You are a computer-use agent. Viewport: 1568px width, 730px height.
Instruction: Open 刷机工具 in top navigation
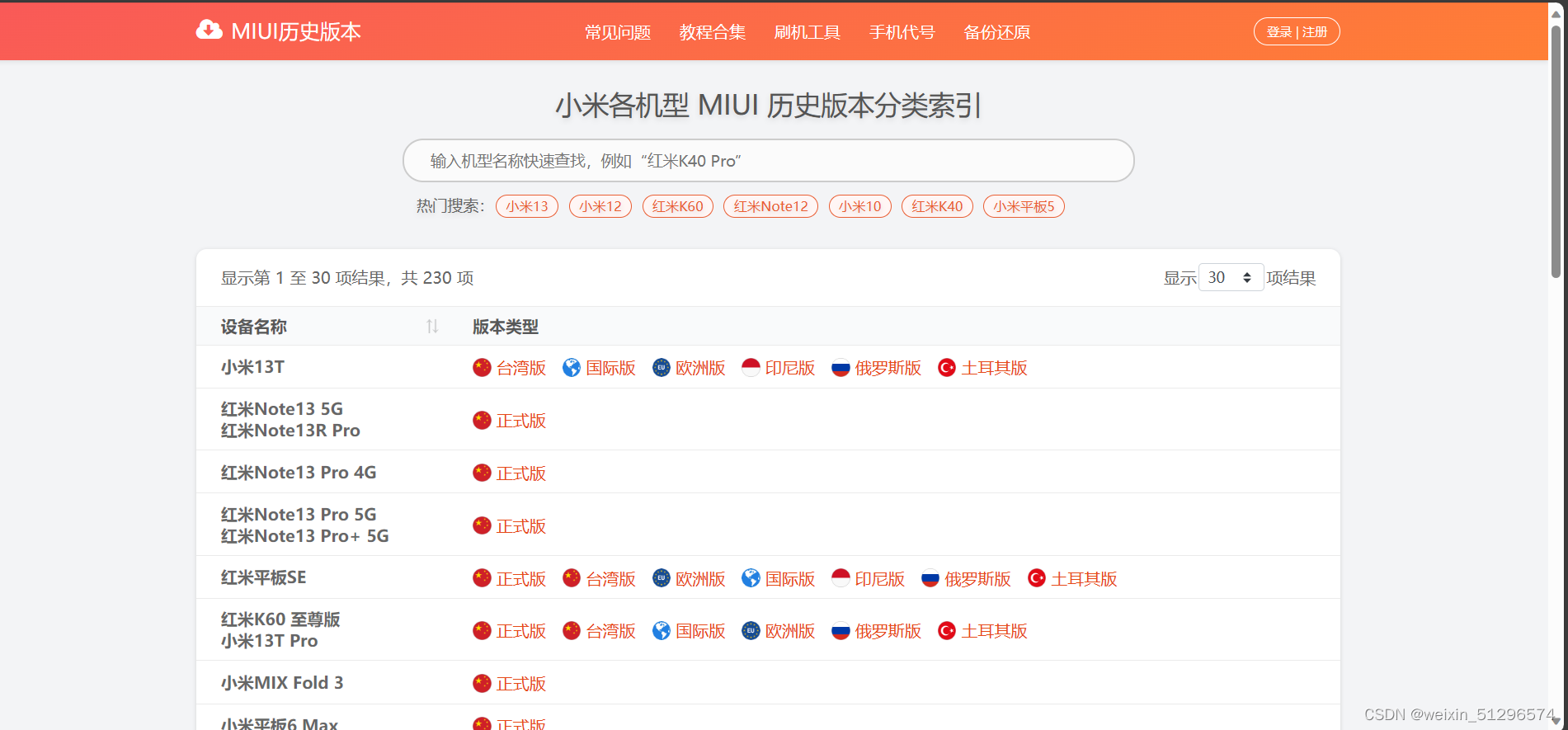pyautogui.click(x=808, y=32)
